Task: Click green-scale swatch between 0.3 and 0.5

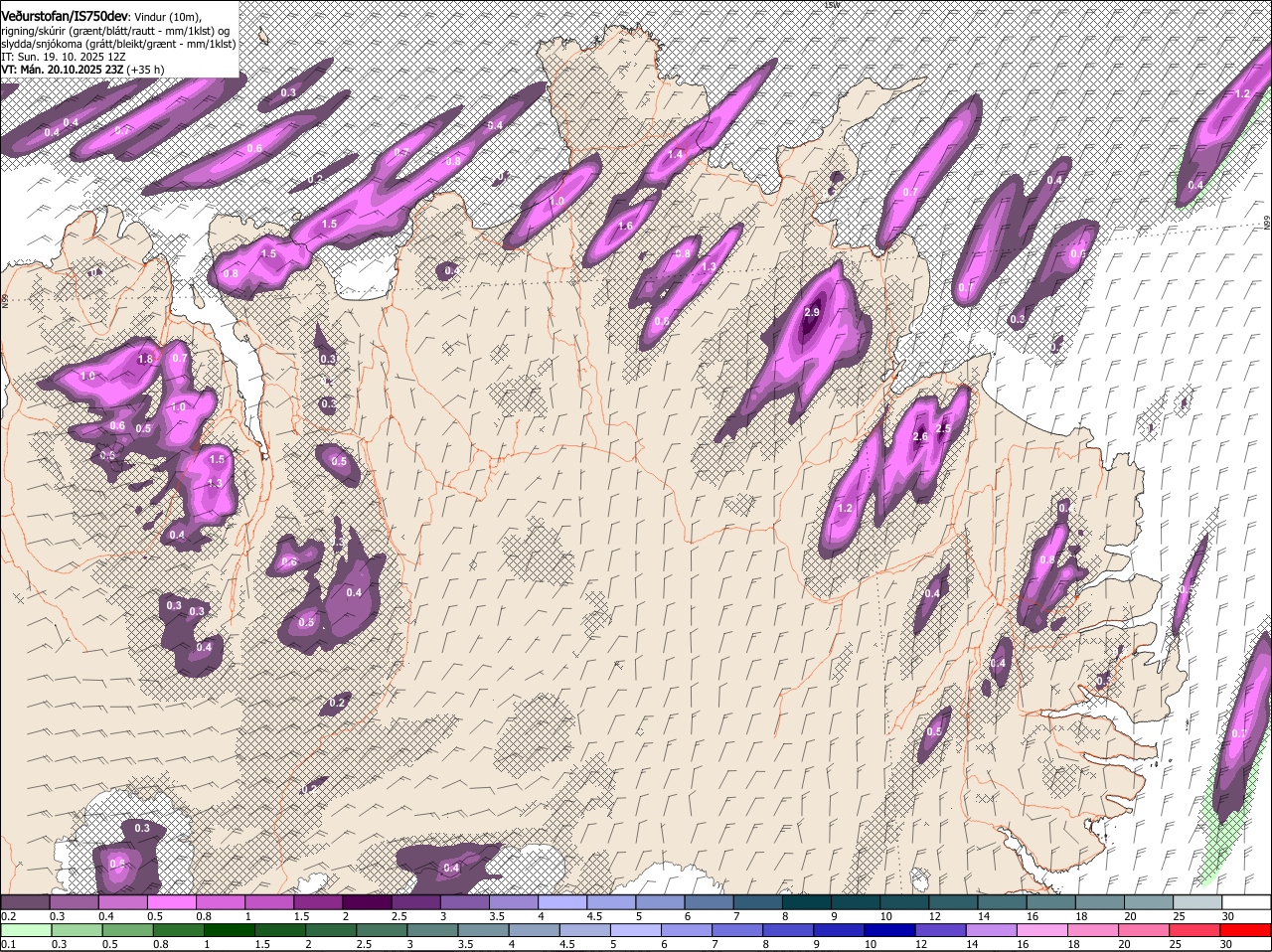Action: click(75, 930)
